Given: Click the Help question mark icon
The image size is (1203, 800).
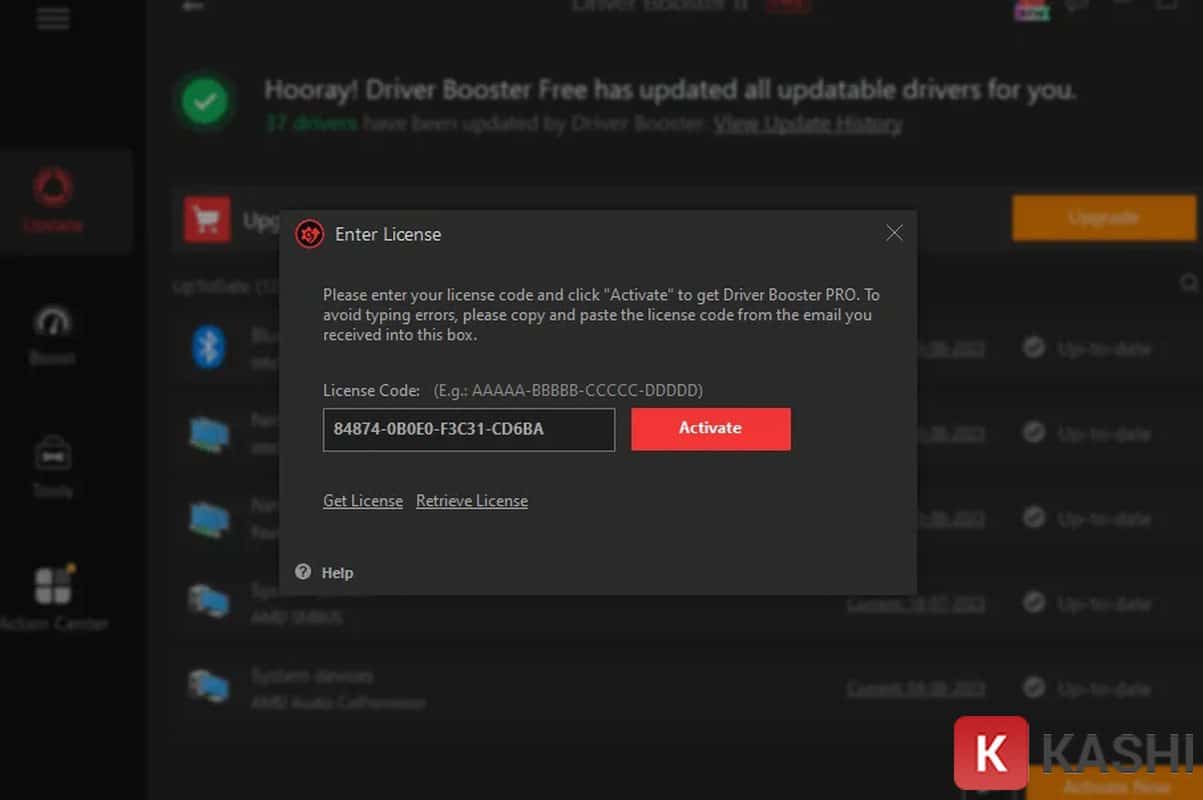Looking at the screenshot, I should [x=303, y=572].
